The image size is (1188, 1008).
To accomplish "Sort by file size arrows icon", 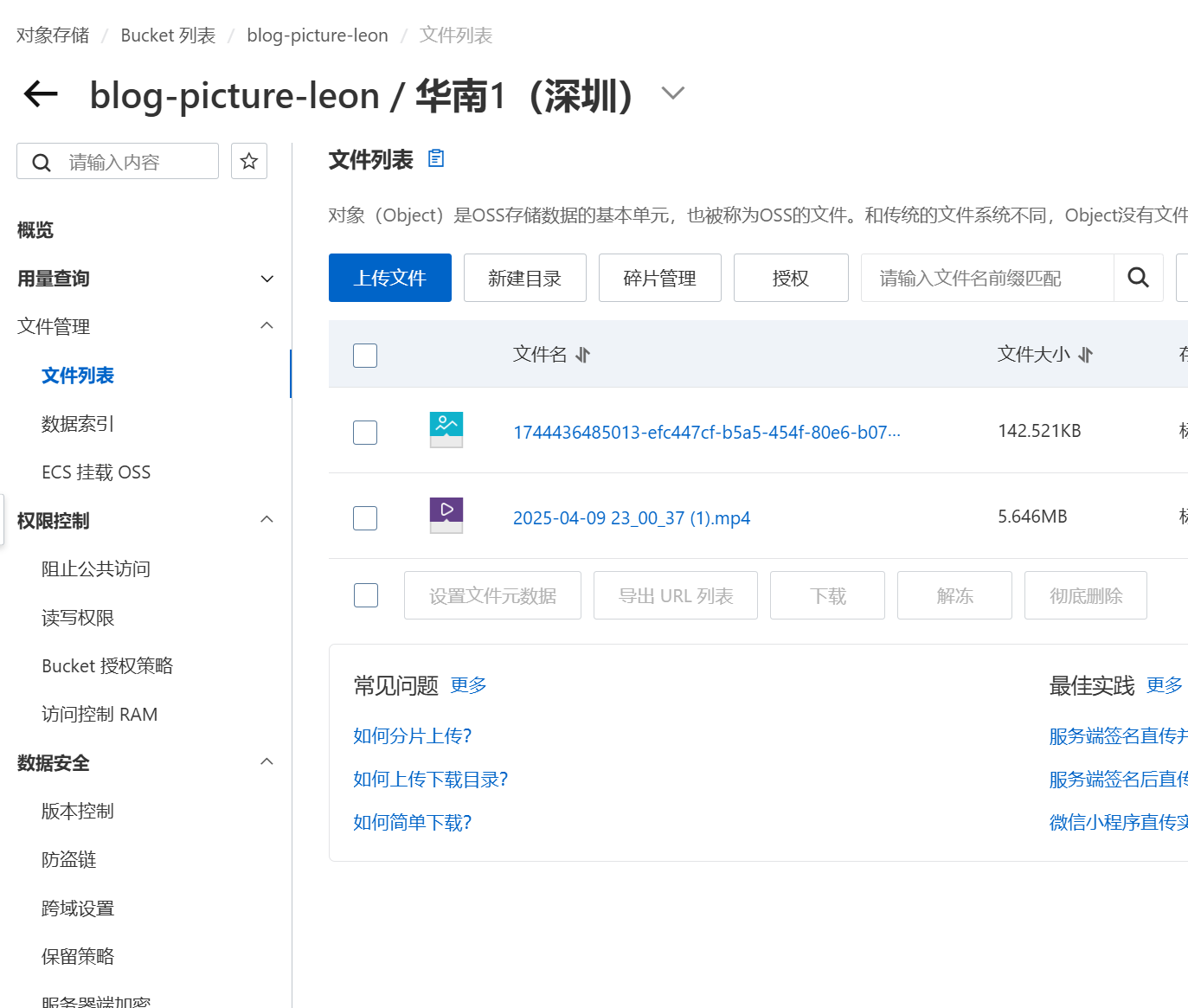I will pyautogui.click(x=1086, y=355).
